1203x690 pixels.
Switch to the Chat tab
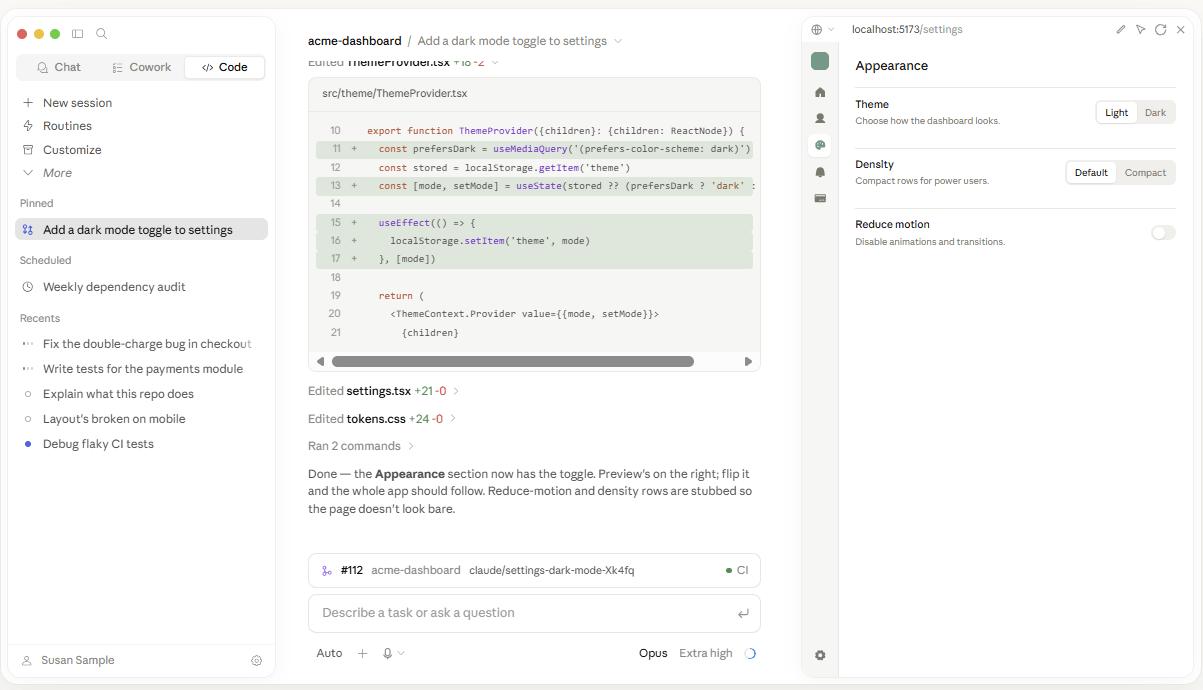click(59, 67)
